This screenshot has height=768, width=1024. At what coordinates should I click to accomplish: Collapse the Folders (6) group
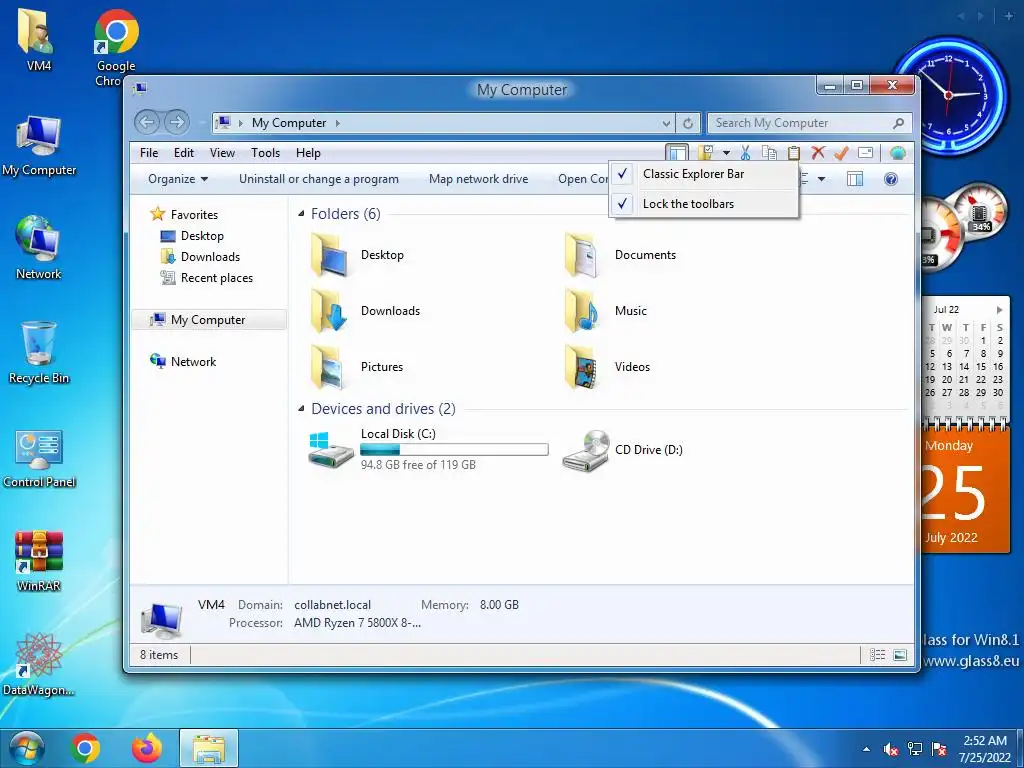pos(301,214)
